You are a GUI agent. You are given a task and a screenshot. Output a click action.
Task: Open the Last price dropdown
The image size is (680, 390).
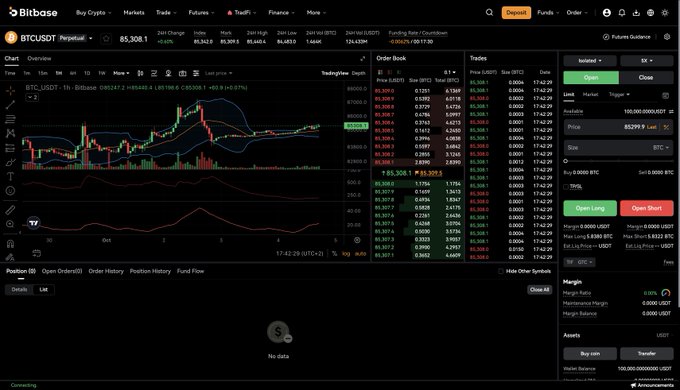[x=219, y=73]
